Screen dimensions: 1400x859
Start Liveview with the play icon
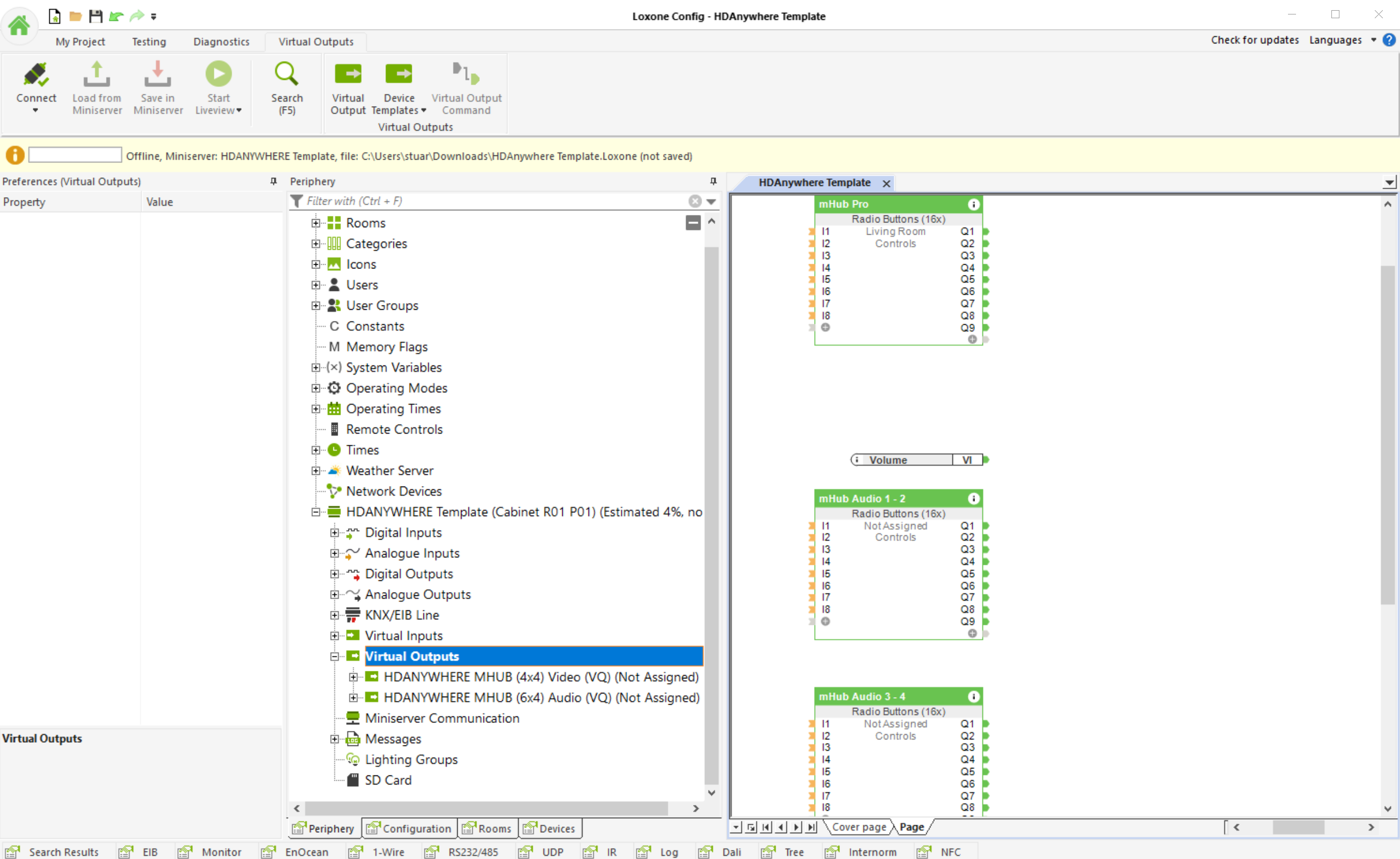tap(219, 74)
